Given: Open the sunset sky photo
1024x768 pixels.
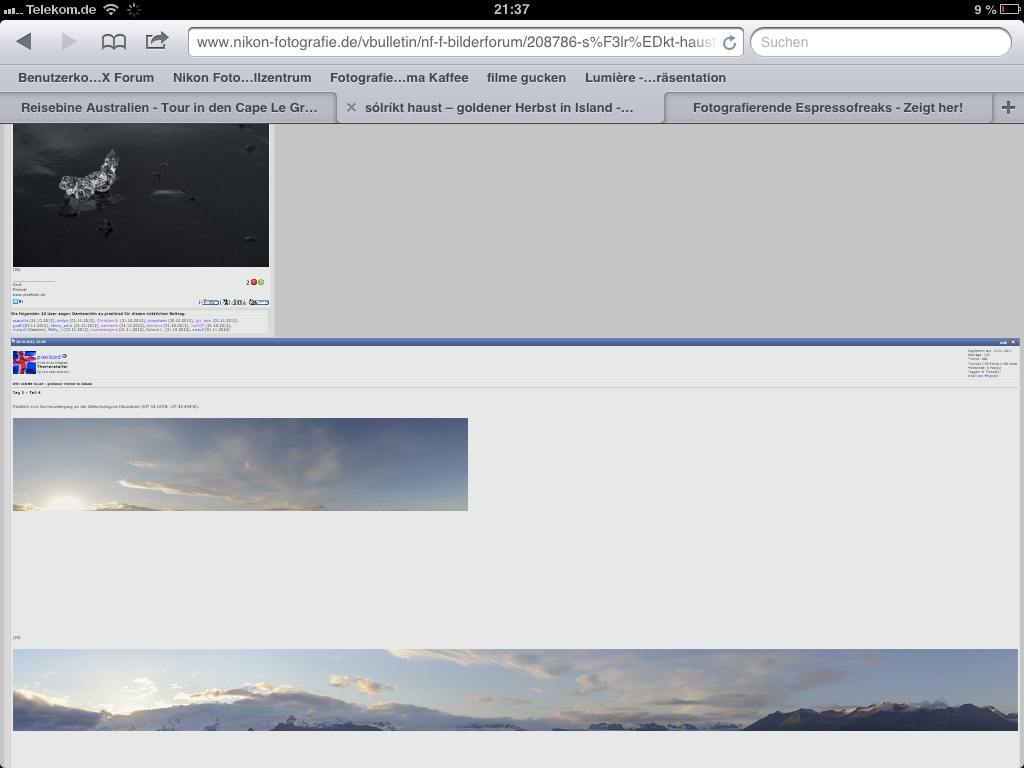Looking at the screenshot, I should [240, 464].
